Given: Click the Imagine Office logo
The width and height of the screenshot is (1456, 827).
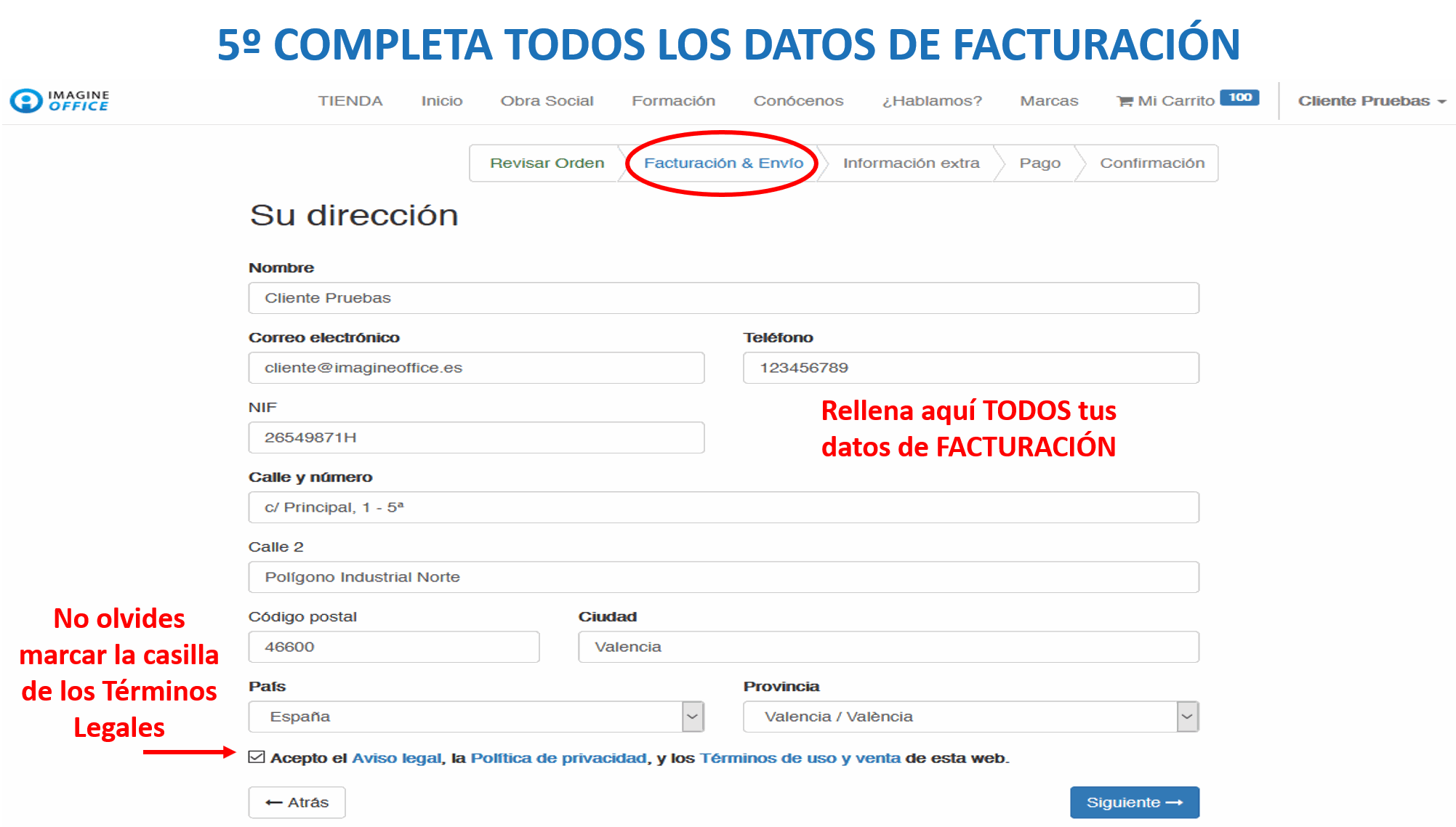Looking at the screenshot, I should click(x=60, y=101).
